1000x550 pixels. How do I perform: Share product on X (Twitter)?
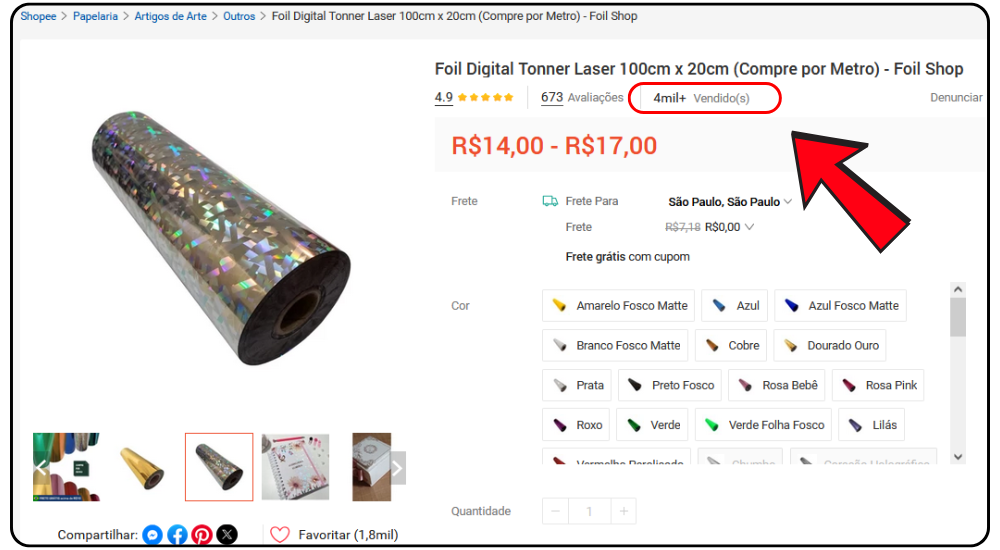pyautogui.click(x=227, y=535)
